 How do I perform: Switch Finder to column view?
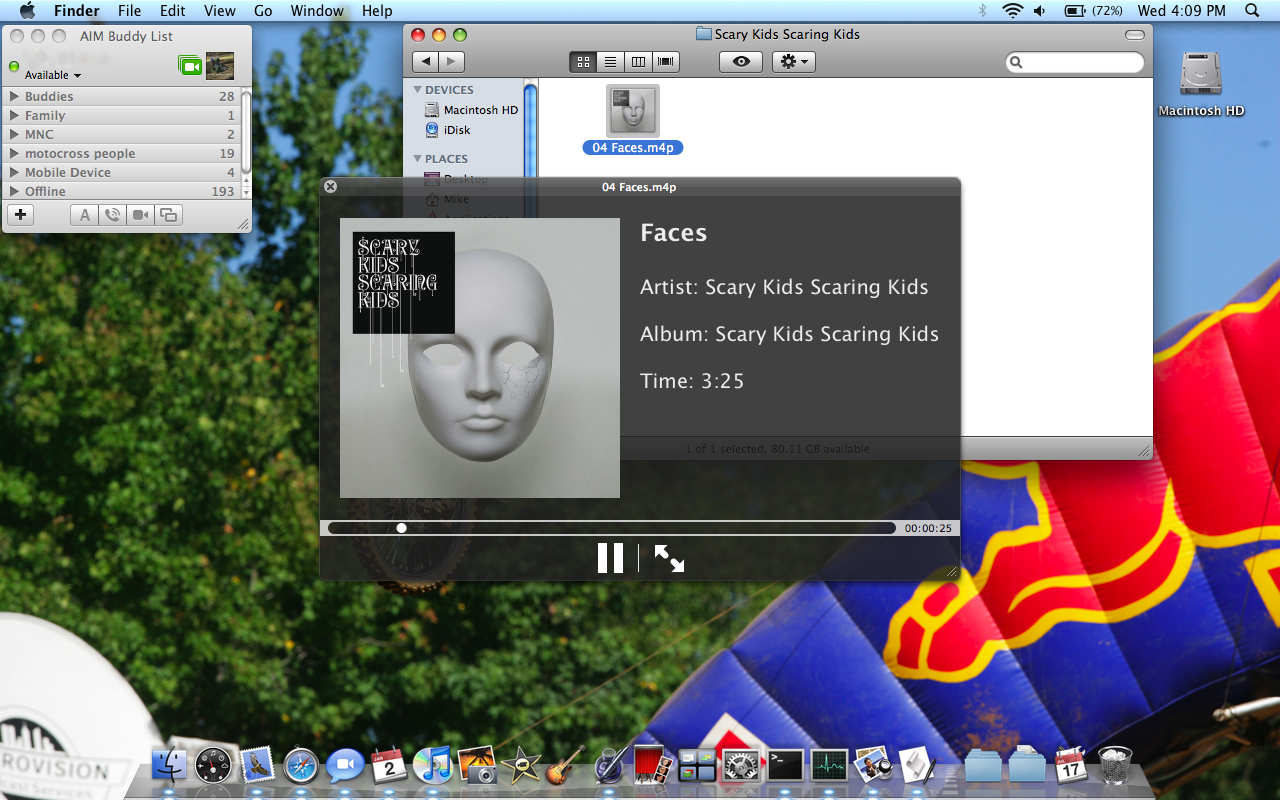638,62
